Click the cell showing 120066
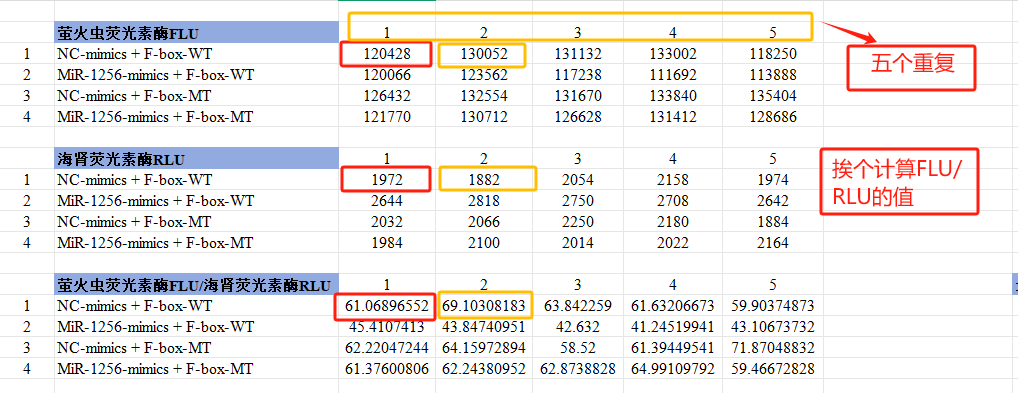This screenshot has width=1018, height=393. [387, 75]
